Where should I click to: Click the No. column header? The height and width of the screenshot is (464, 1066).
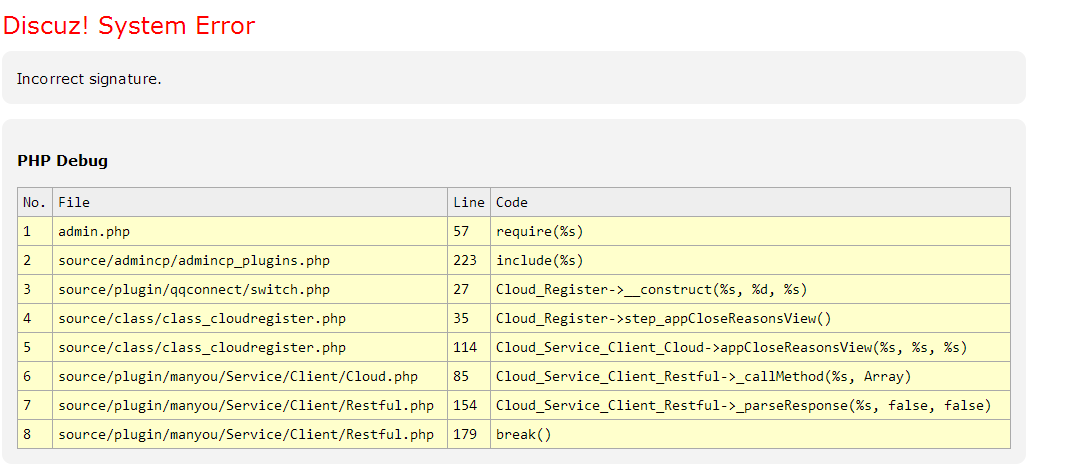coord(34,202)
